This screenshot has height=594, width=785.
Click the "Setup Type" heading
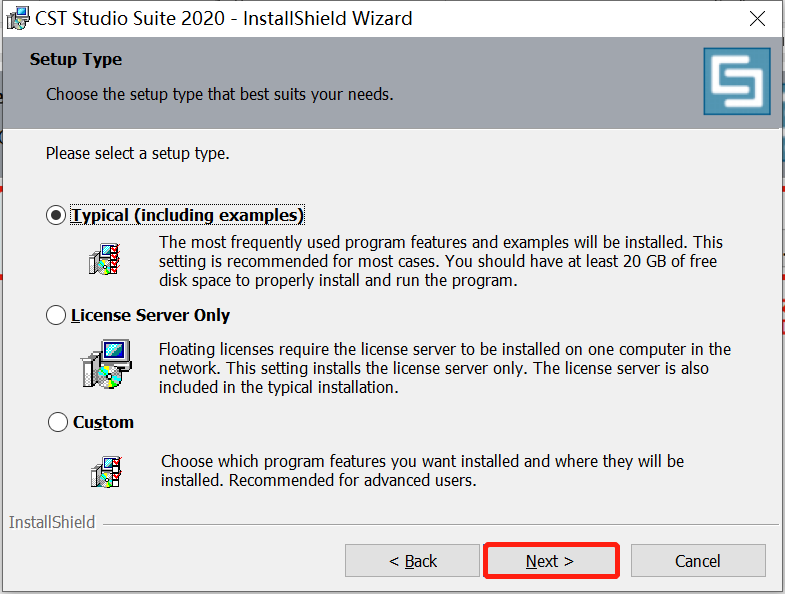[x=76, y=60]
